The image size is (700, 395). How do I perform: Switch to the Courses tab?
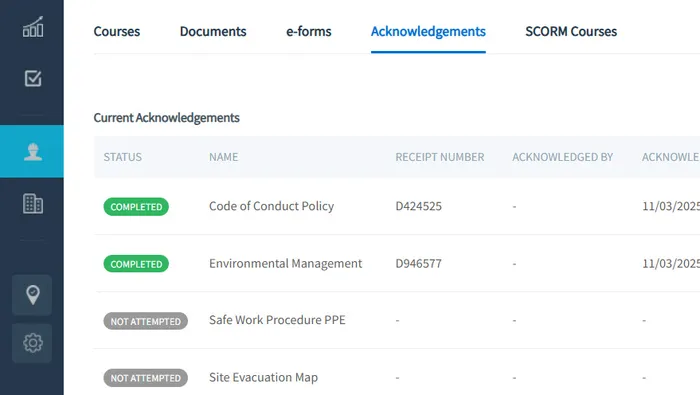click(x=117, y=31)
